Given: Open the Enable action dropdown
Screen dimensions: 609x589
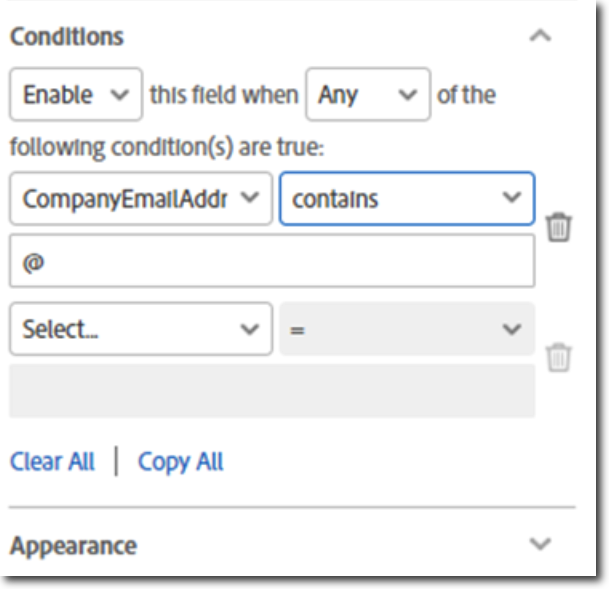Looking at the screenshot, I should (x=75, y=95).
